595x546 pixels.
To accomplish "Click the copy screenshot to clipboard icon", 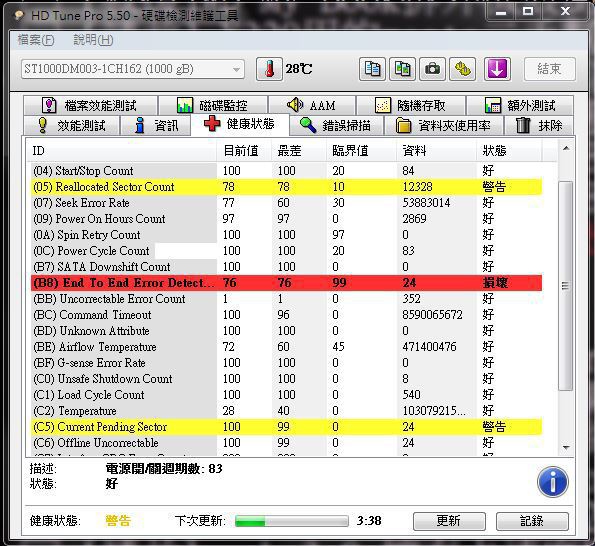I will click(402, 69).
